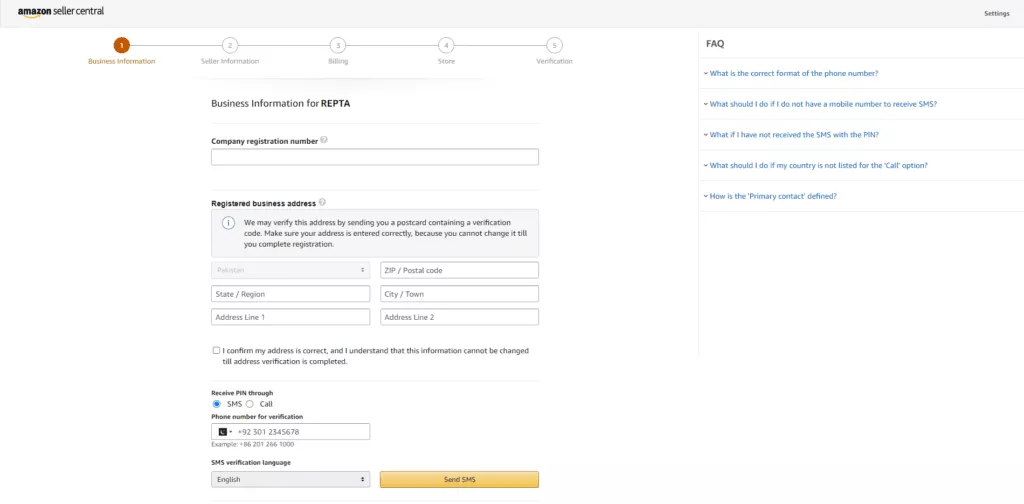The height and width of the screenshot is (504, 1024).
Task: Click the help icon beside Company registration number
Action: (x=324, y=140)
